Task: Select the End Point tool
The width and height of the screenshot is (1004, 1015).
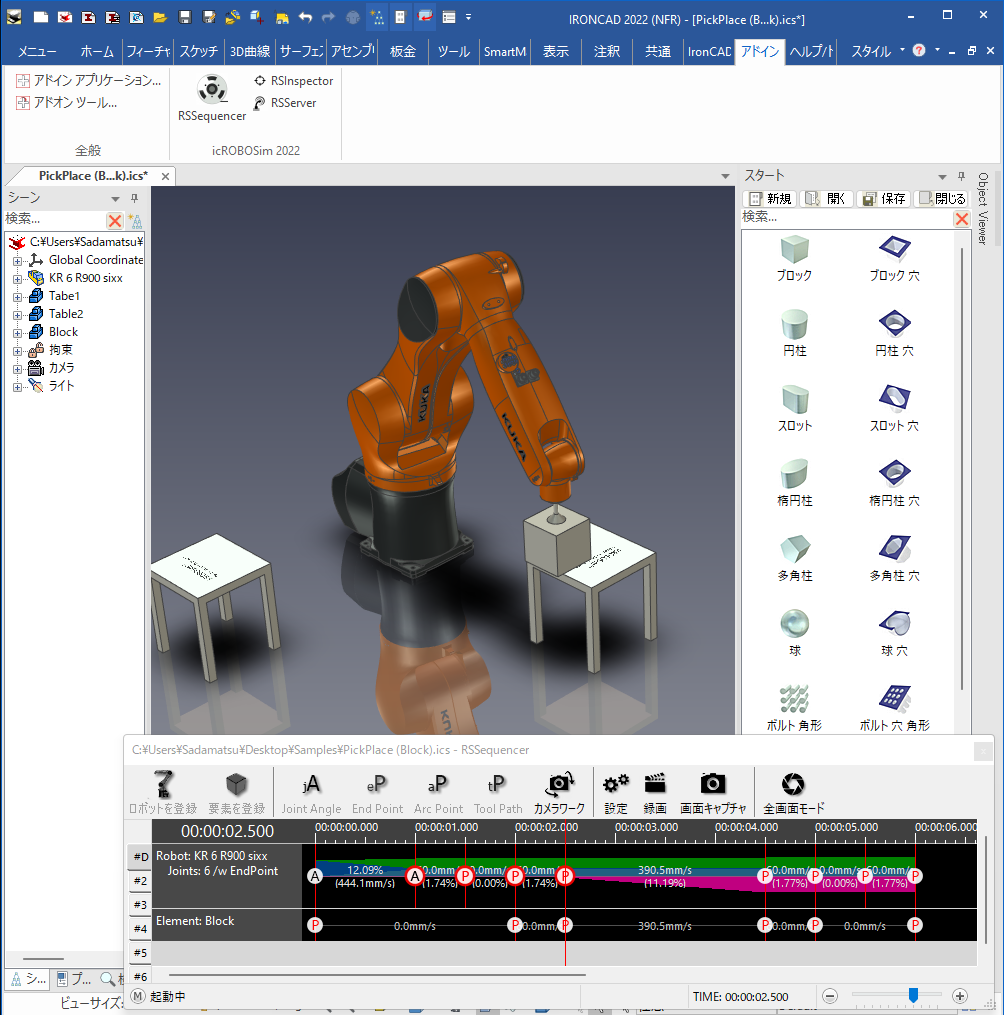Action: coord(377,791)
